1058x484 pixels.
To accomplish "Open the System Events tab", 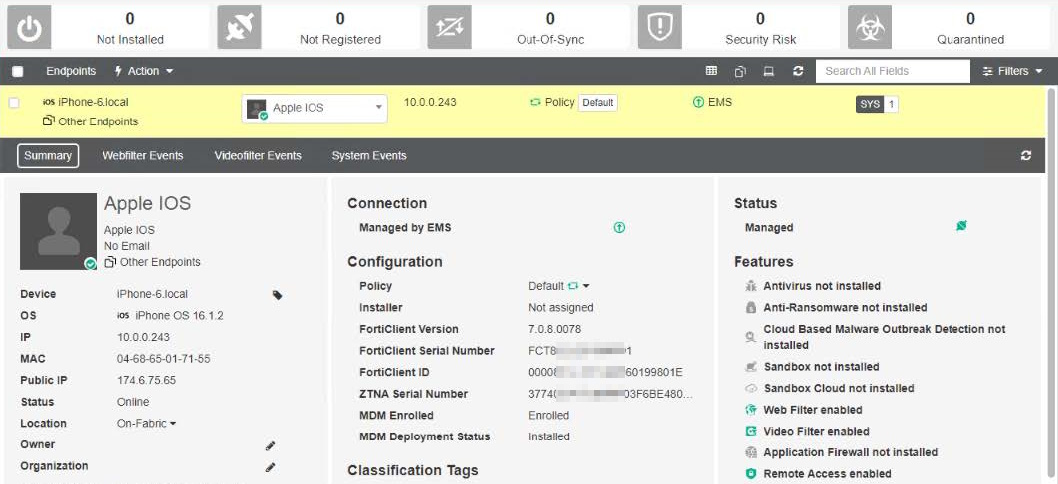I will click(x=369, y=155).
